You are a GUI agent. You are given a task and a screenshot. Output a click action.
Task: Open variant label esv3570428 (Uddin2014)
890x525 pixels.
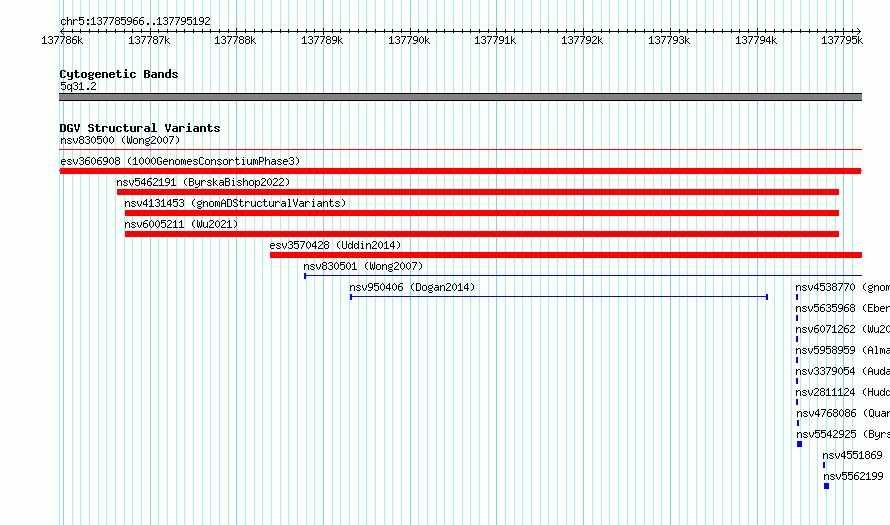(x=335, y=245)
